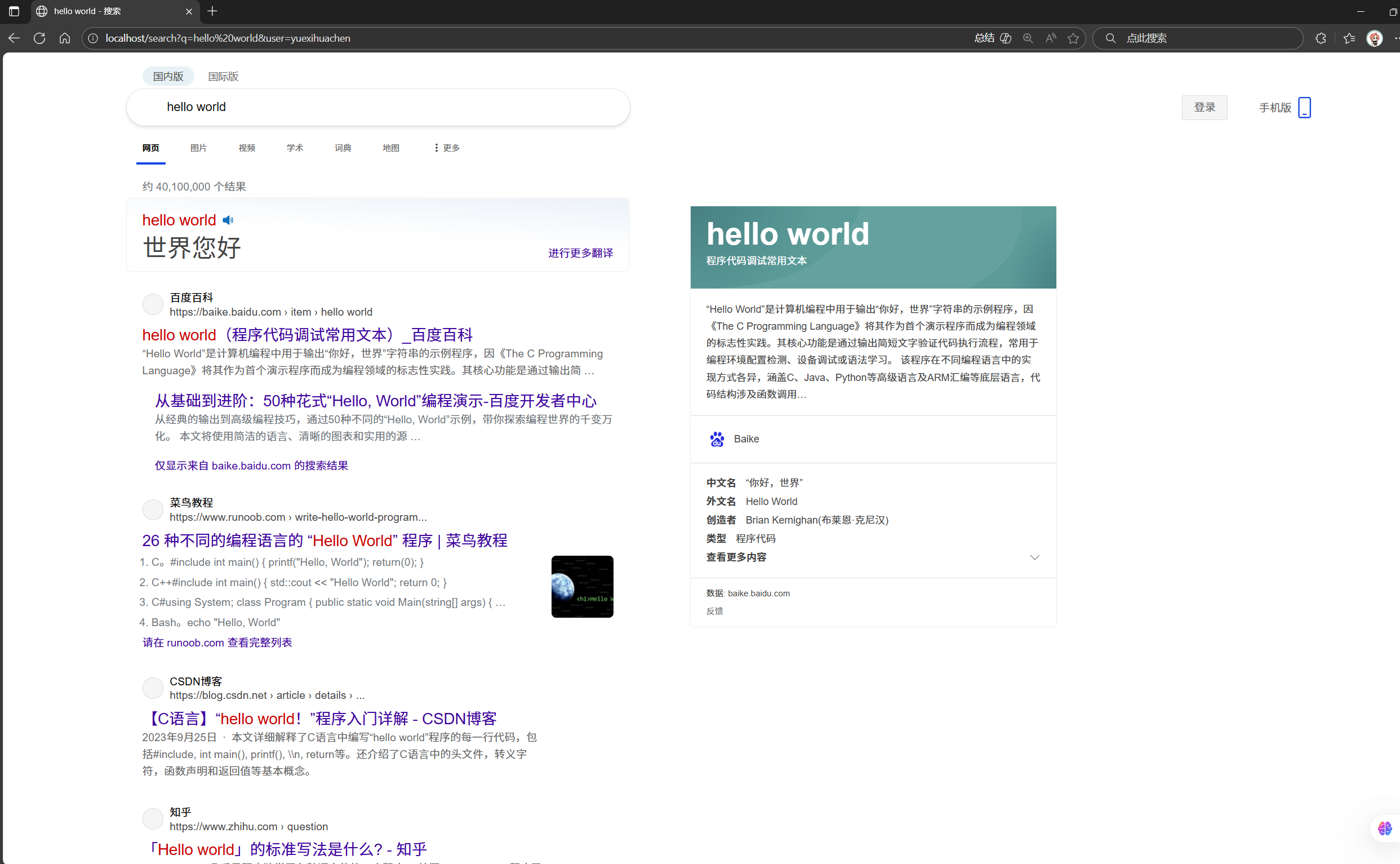Click in the hello world search field
The width and height of the screenshot is (1400, 864).
378,107
